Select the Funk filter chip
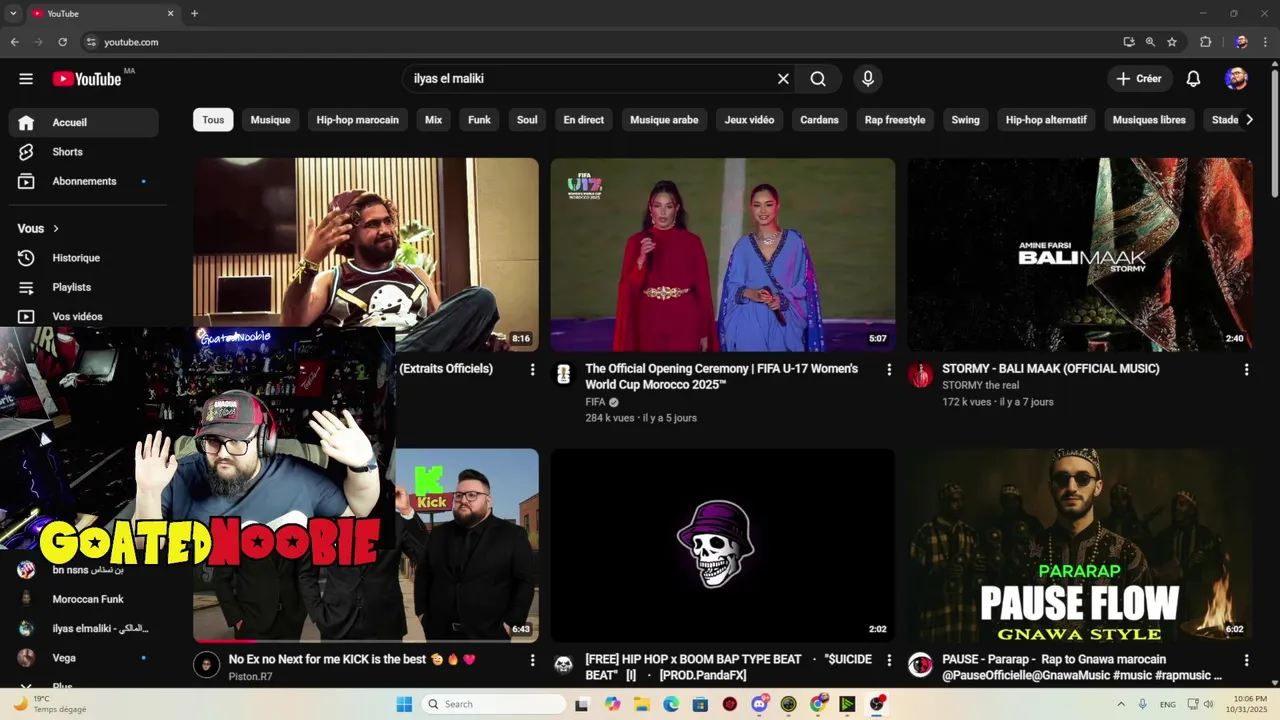This screenshot has width=1280, height=720. coord(479,120)
